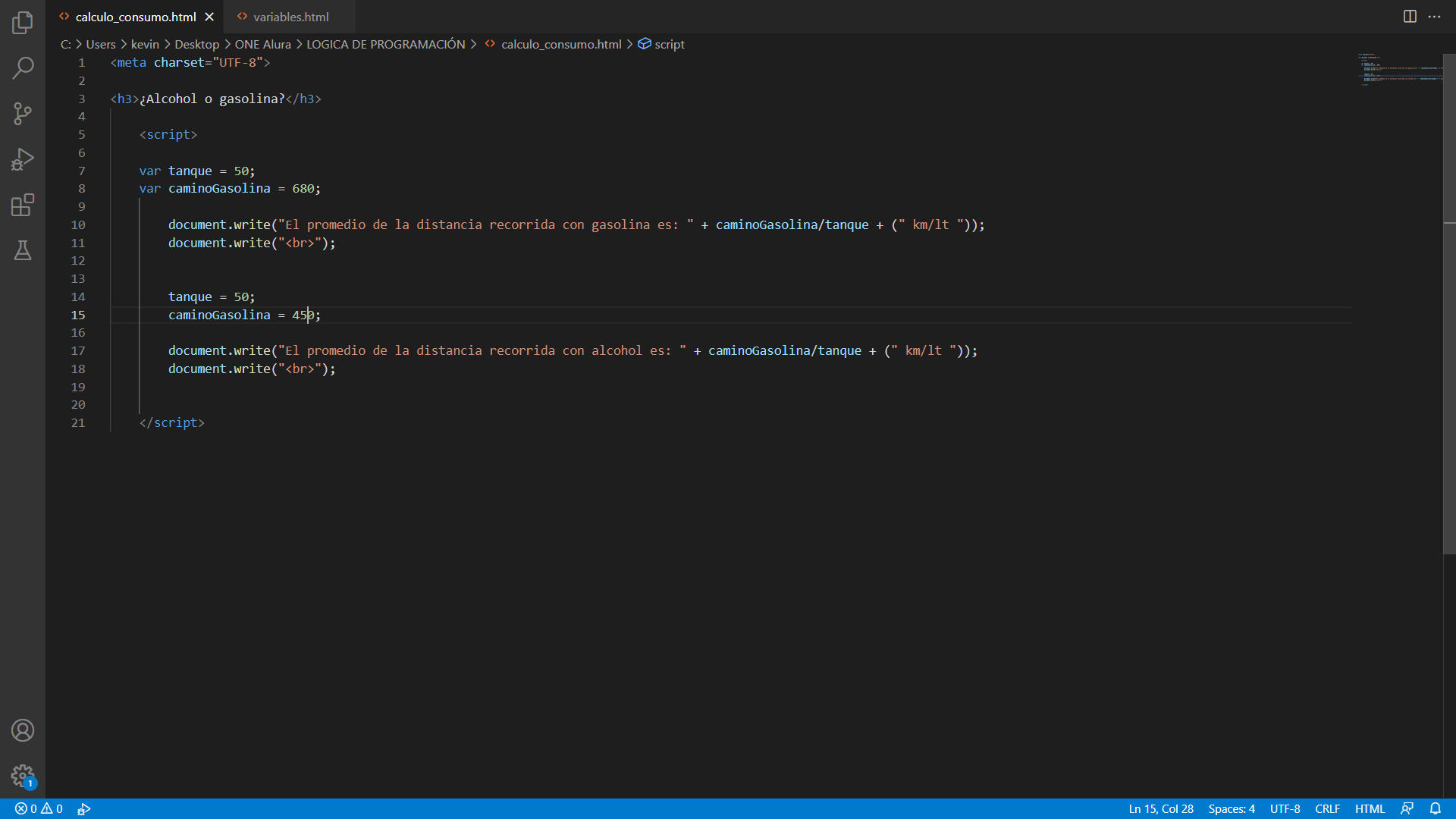This screenshot has height=819, width=1456.
Task: Open the Testing flask view
Action: [23, 250]
